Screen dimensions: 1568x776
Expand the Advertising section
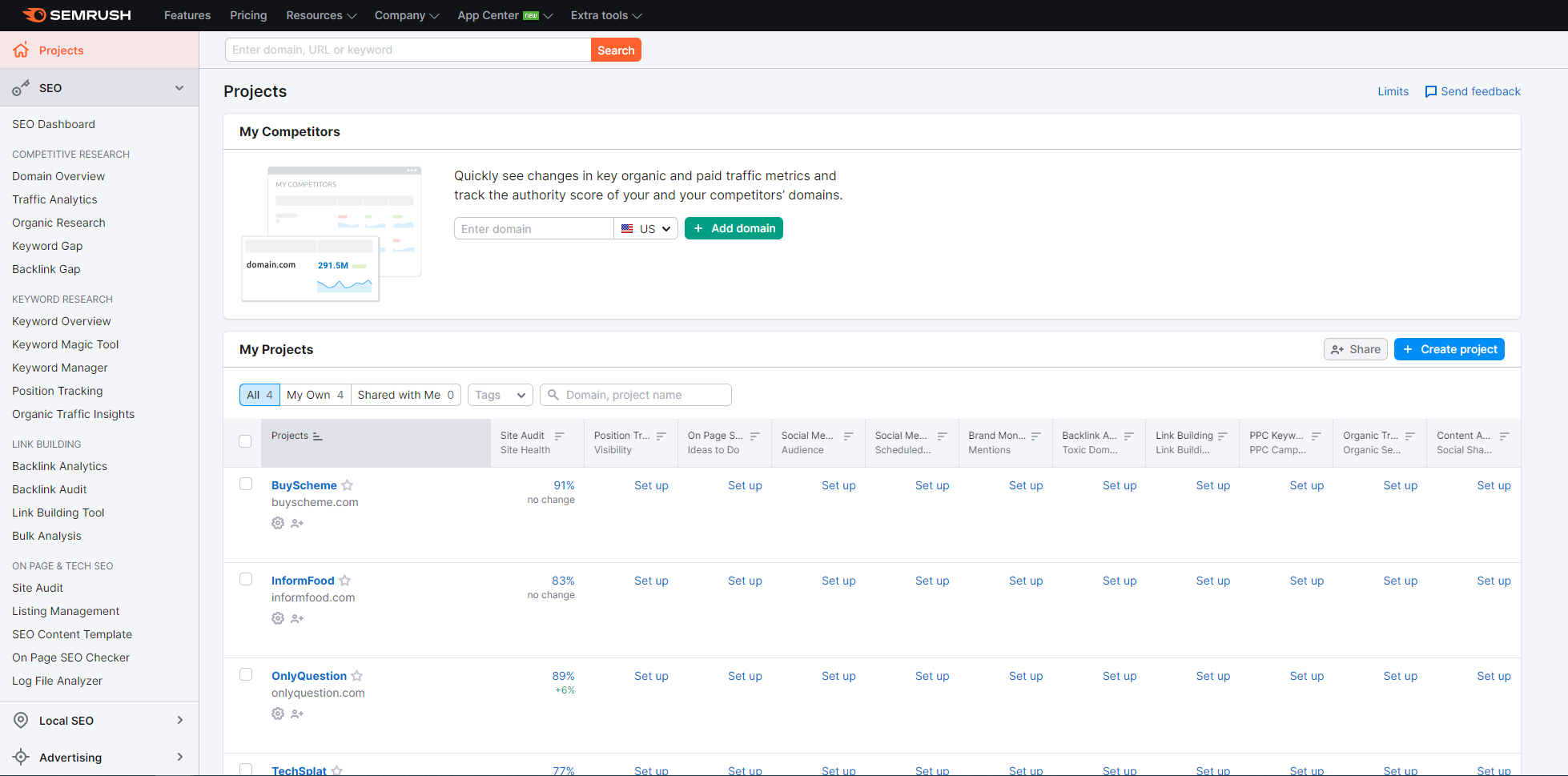(179, 757)
